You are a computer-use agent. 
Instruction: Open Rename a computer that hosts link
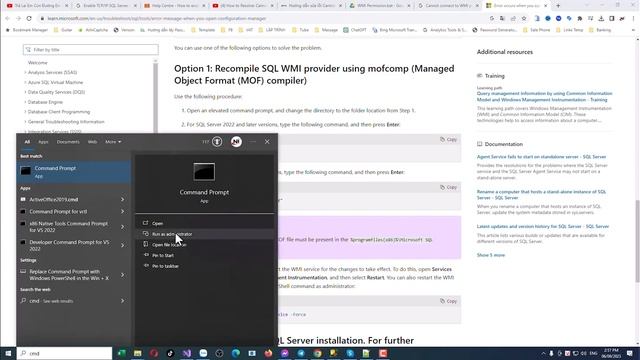[x=541, y=194]
